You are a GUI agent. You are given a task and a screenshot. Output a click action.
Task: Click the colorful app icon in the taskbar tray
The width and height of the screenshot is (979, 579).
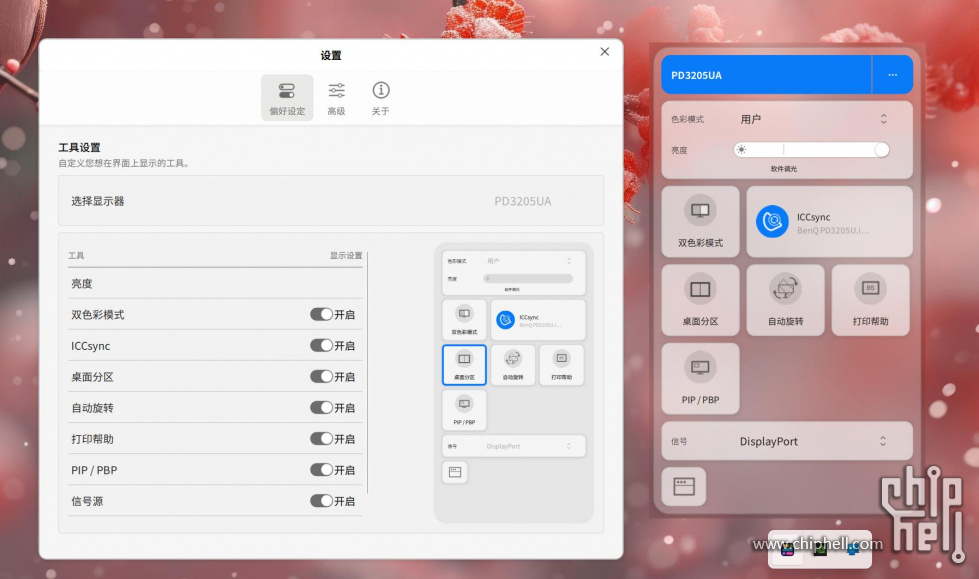coord(787,550)
